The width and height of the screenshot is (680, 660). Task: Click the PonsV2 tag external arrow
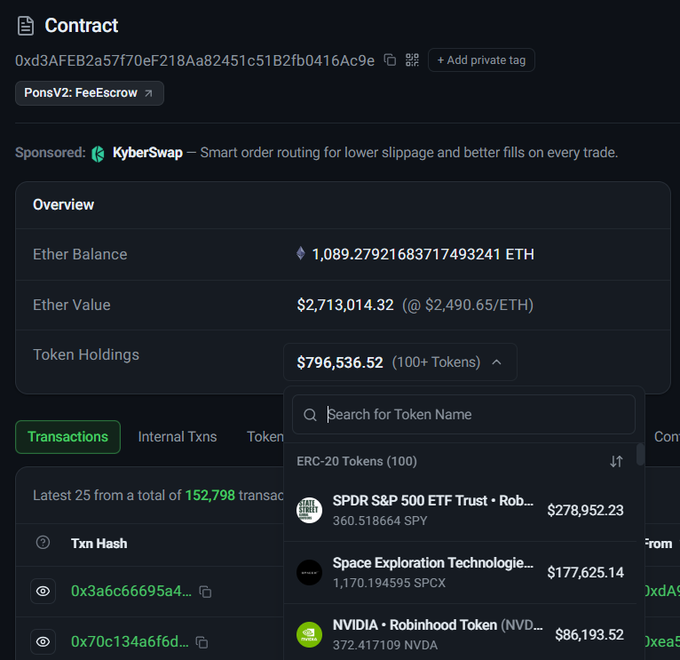149,93
